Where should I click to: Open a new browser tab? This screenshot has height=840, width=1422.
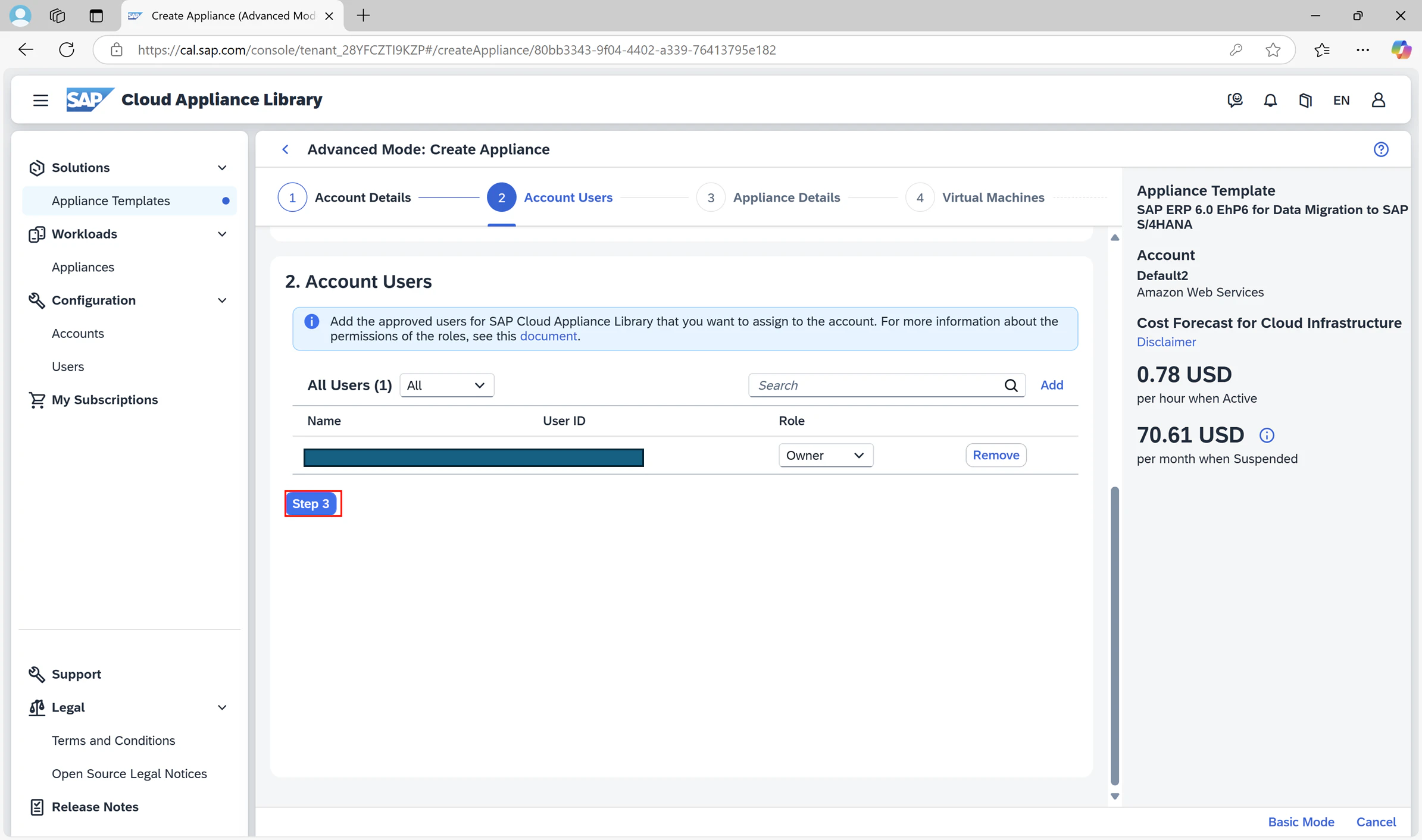pyautogui.click(x=364, y=15)
